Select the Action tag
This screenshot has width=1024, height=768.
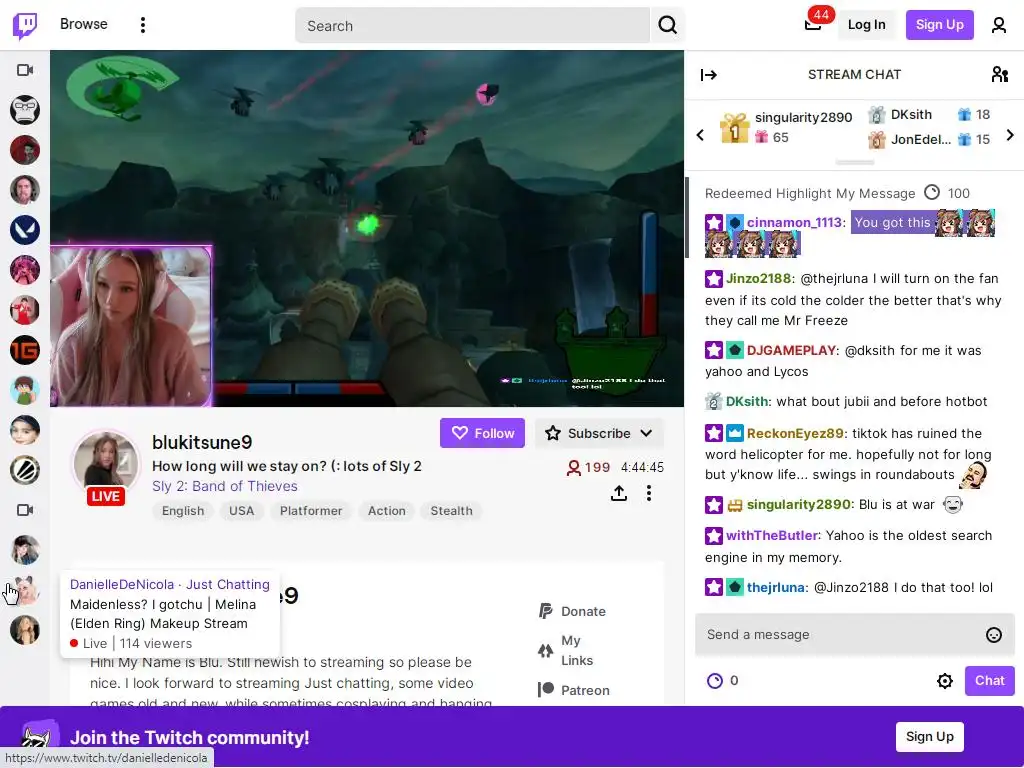pyautogui.click(x=387, y=511)
